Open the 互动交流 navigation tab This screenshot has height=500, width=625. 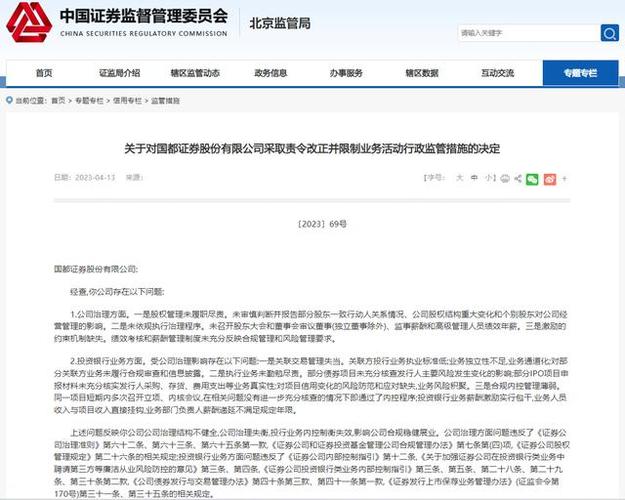[497, 73]
